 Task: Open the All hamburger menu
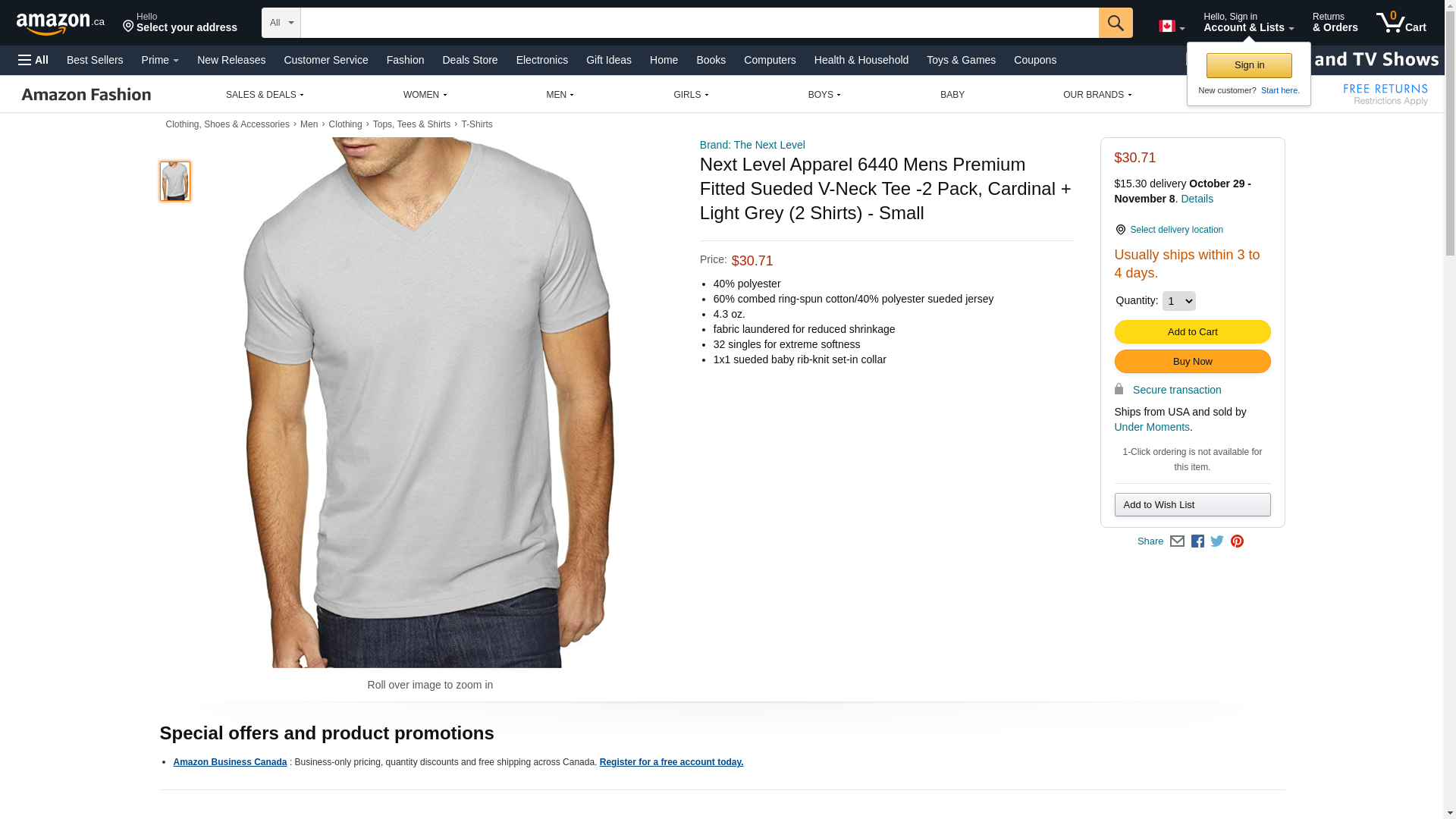(33, 60)
